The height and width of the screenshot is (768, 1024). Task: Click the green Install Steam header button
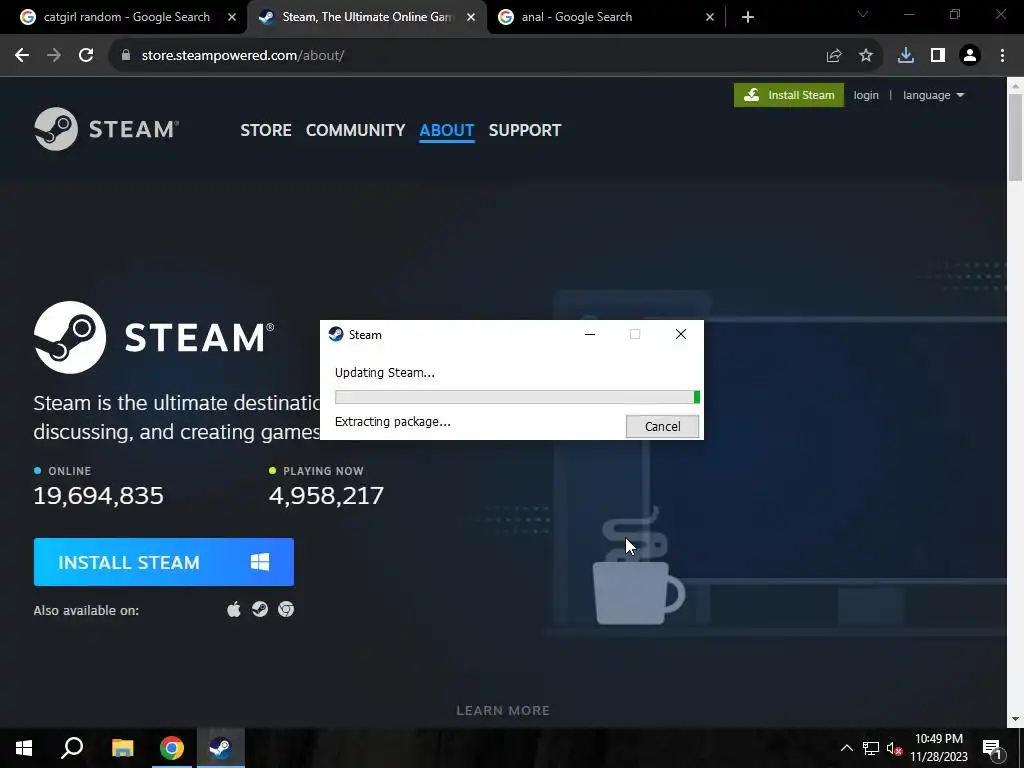[789, 95]
